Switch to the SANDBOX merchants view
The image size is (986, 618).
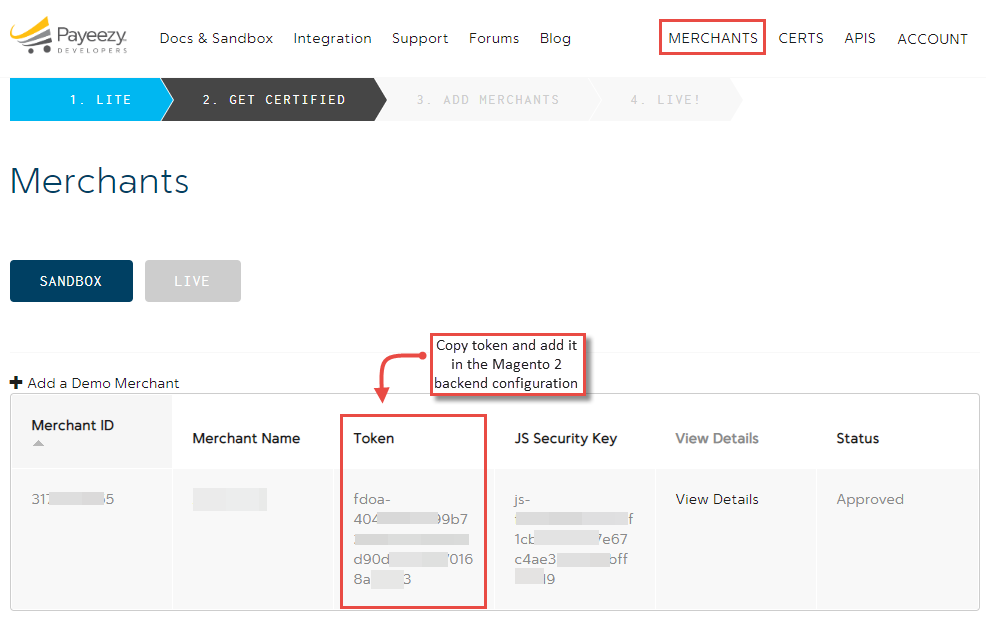click(71, 281)
